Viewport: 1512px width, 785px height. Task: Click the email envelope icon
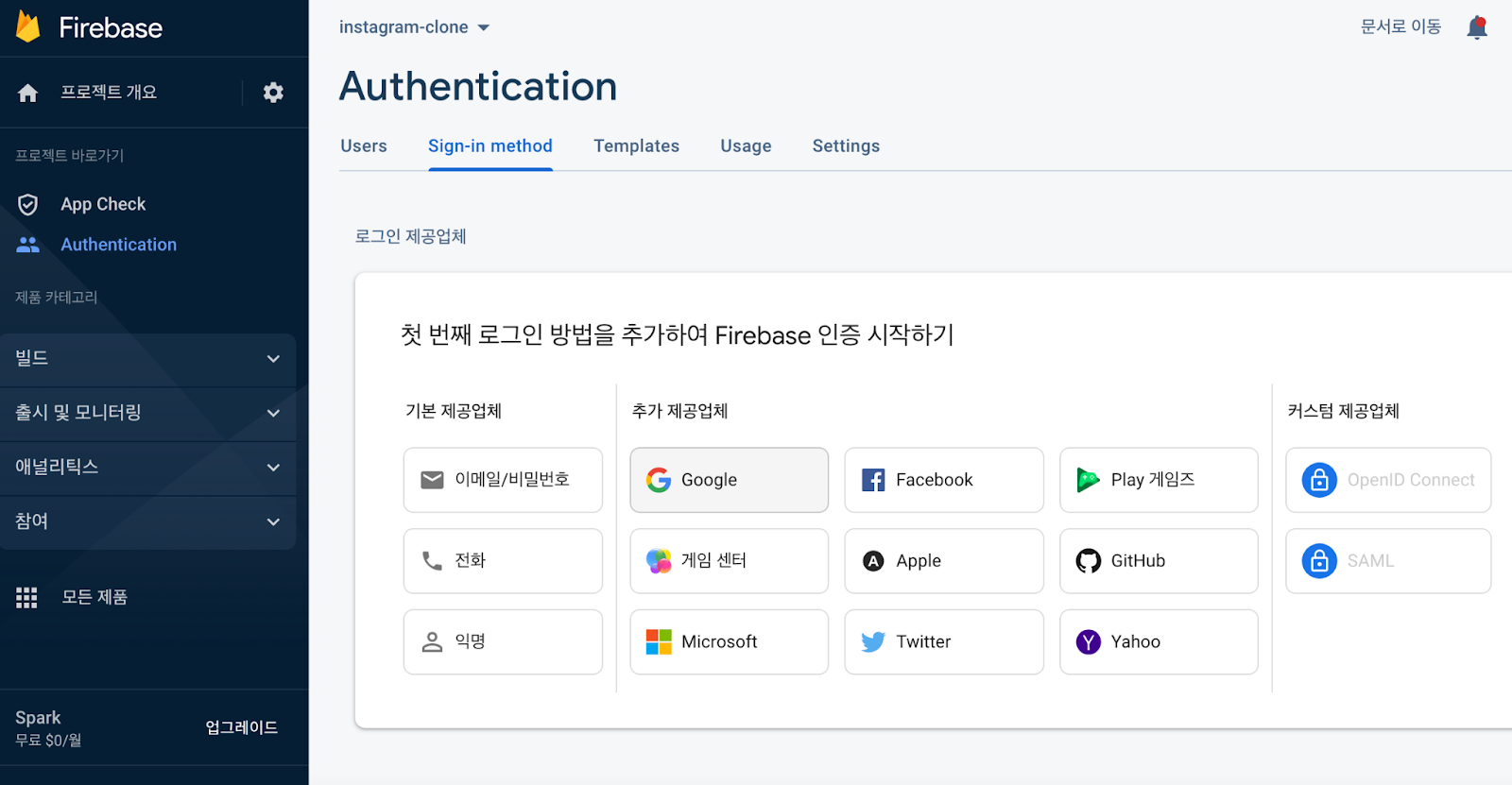432,480
